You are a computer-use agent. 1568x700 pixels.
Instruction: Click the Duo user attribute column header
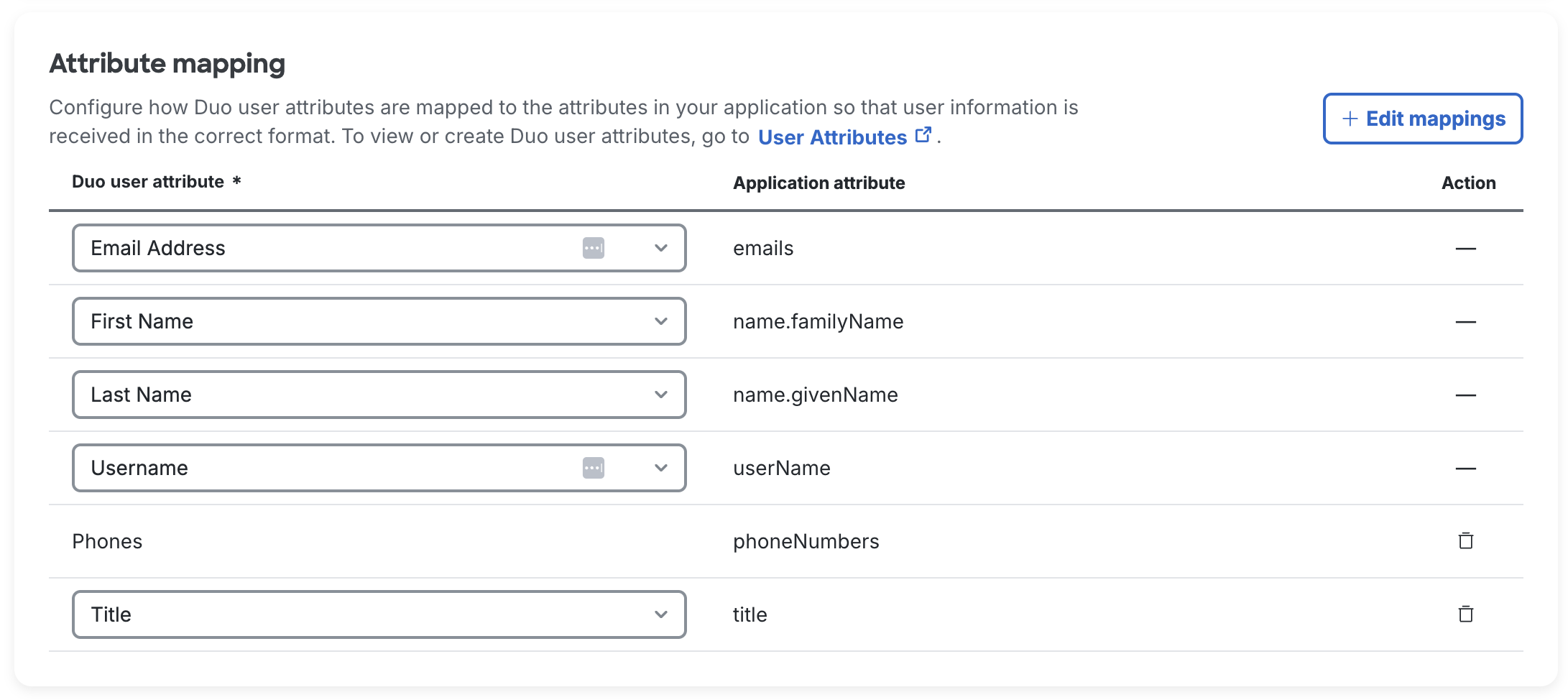coord(148,182)
